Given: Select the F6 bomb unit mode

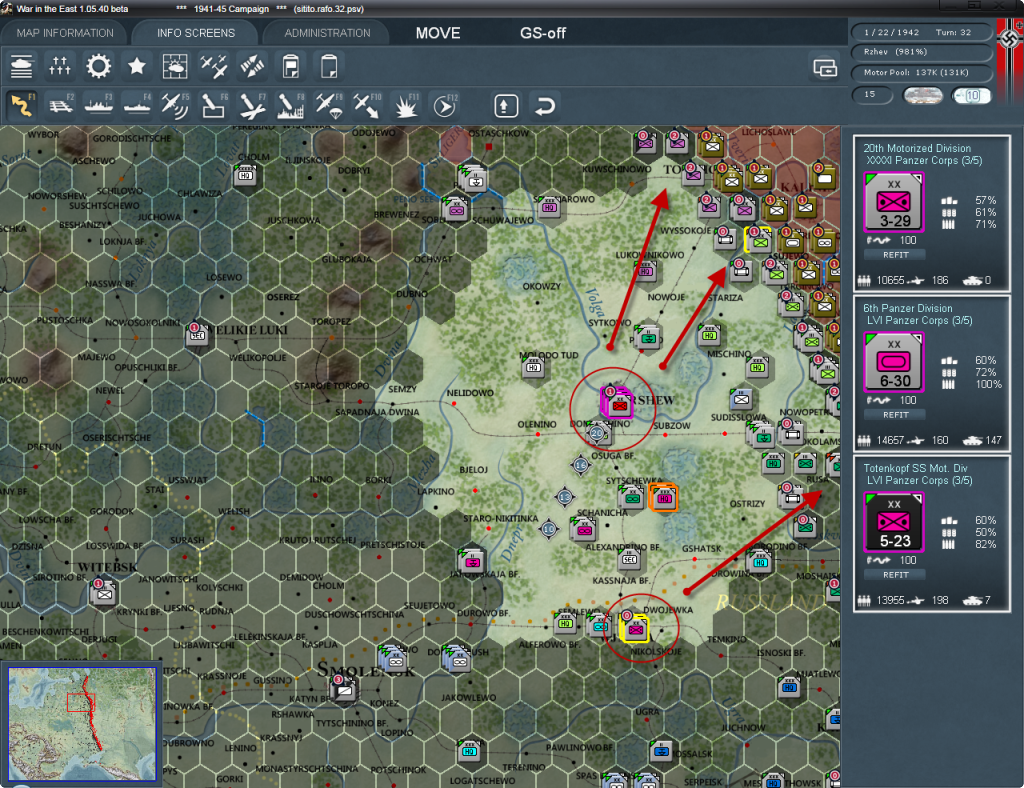Looking at the screenshot, I should point(214,106).
